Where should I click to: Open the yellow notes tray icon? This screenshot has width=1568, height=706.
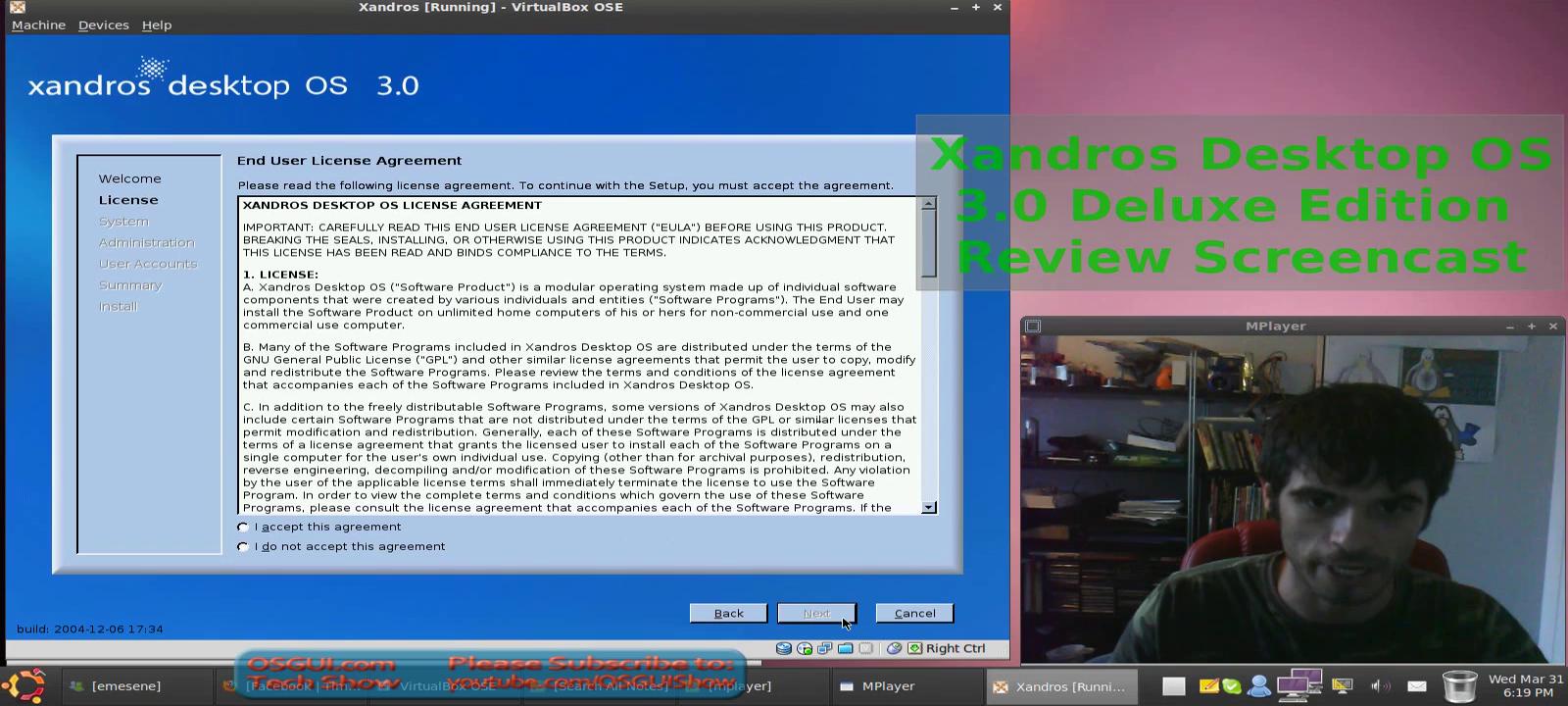point(1208,686)
